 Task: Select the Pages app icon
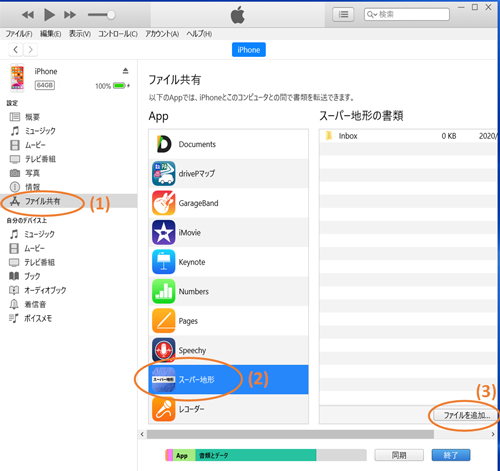point(163,321)
